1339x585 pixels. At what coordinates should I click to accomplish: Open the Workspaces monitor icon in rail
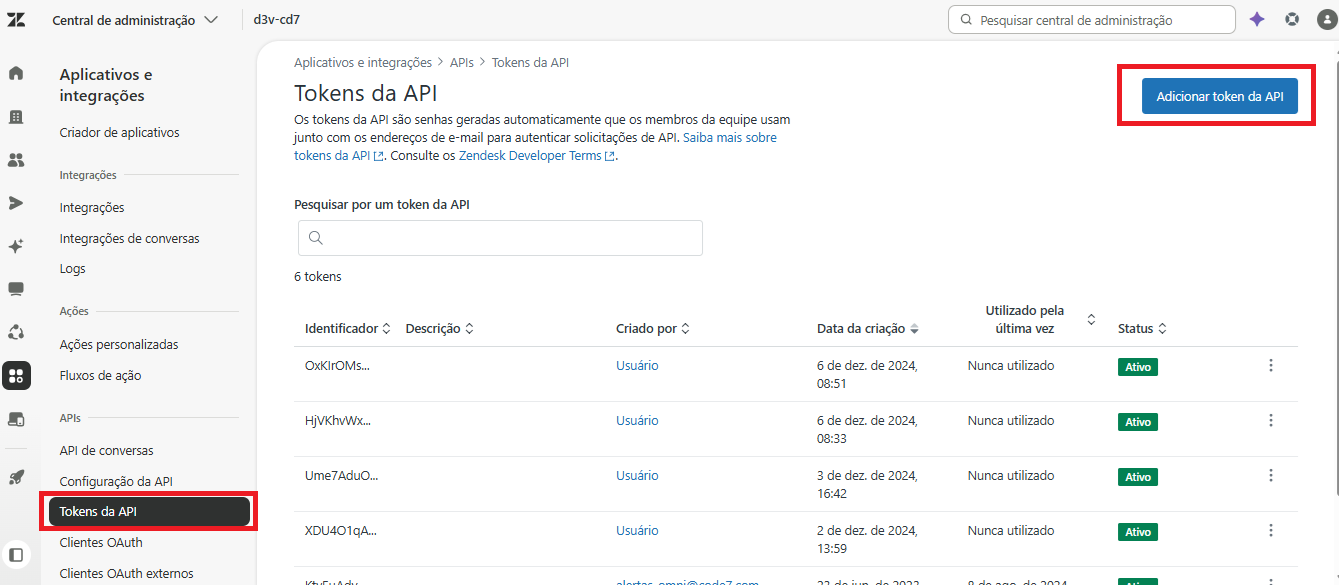click(16, 289)
